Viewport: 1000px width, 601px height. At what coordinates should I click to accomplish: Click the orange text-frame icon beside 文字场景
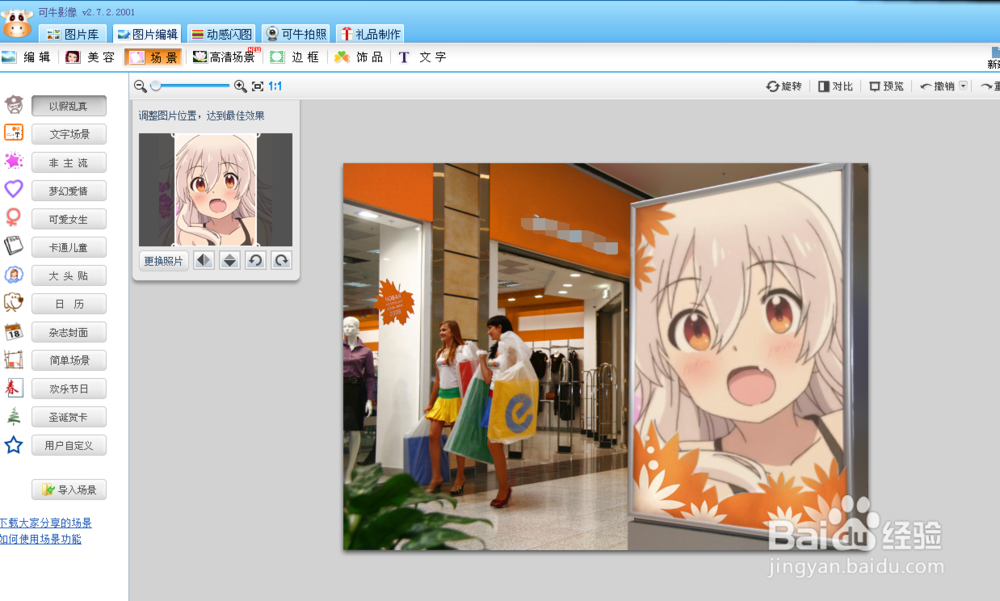click(13, 133)
